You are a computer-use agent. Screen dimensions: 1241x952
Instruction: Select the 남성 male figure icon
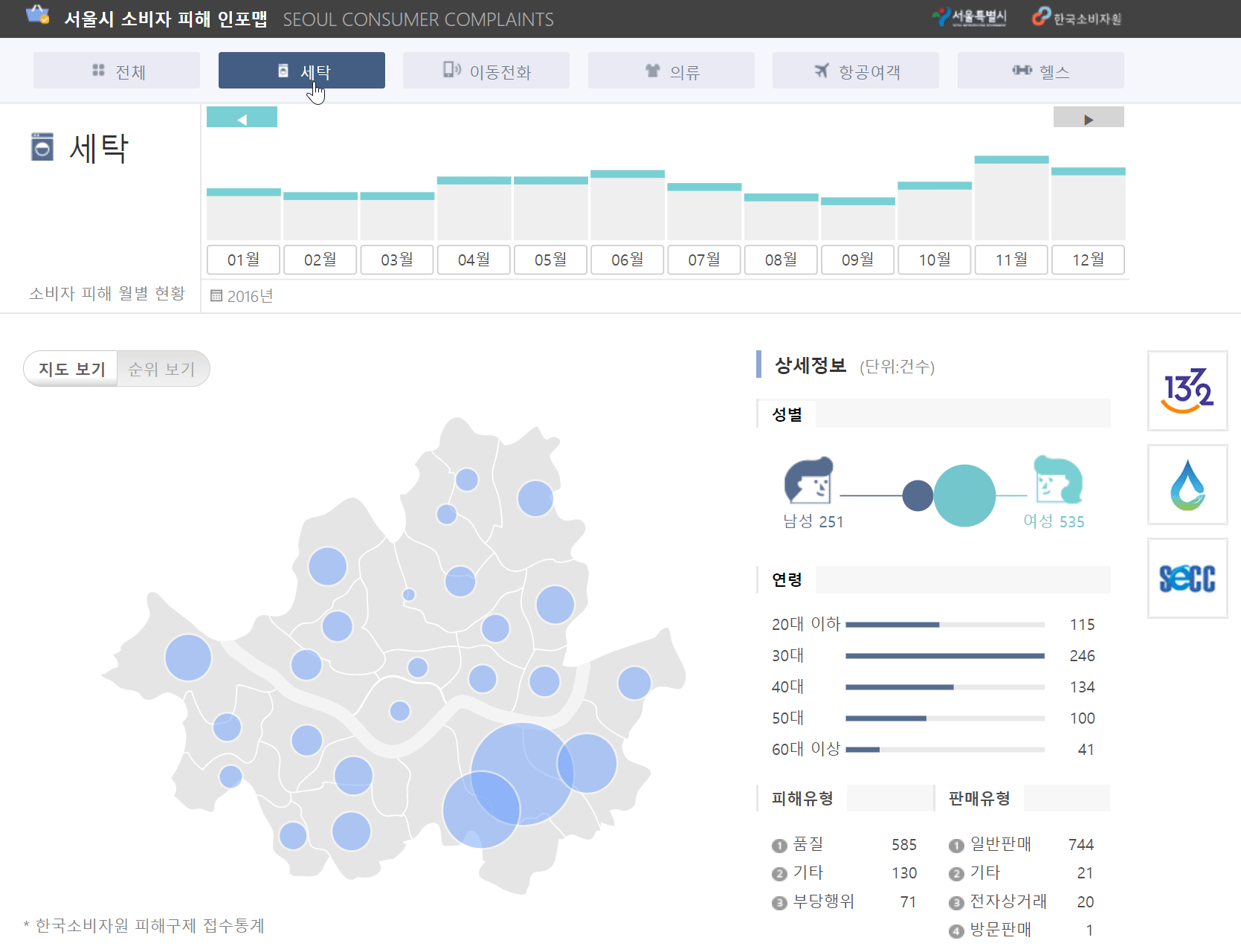tap(808, 482)
